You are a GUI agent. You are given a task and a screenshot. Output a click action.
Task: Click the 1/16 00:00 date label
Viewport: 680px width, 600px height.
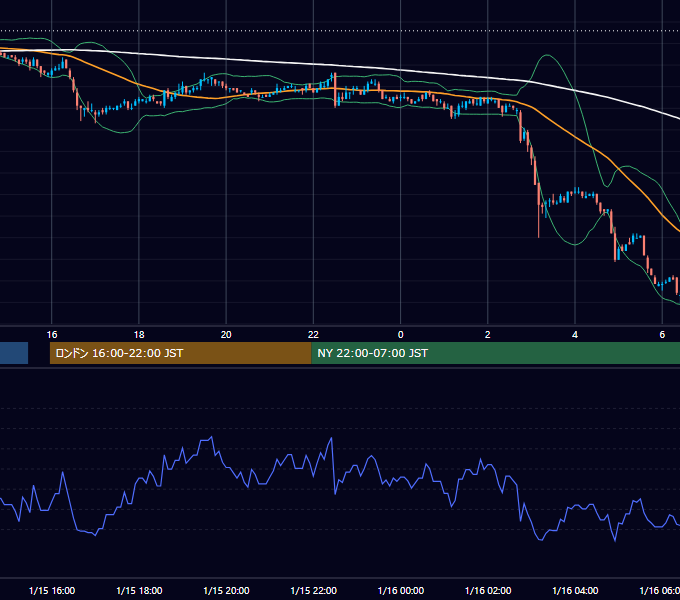[401, 590]
